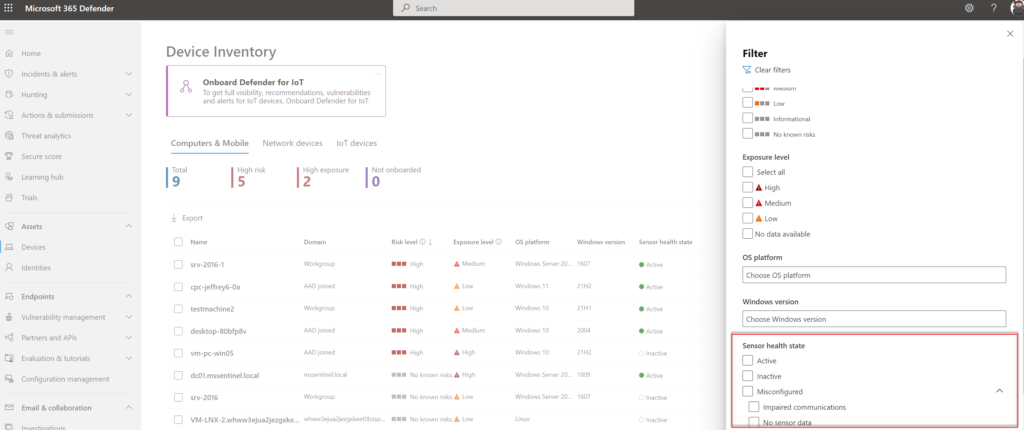Viewport: 1024px width, 430px height.
Task: Open the user profile avatar
Action: click(x=1016, y=7)
